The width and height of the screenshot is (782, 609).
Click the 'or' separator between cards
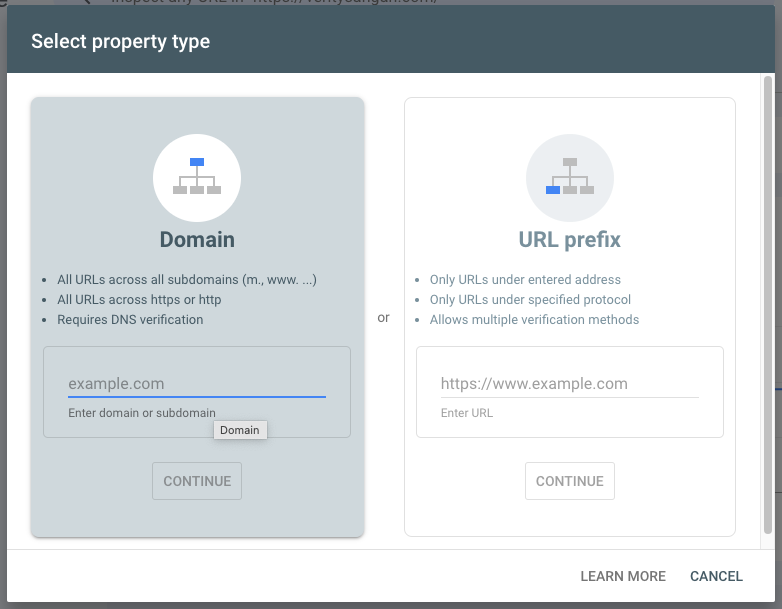point(384,318)
